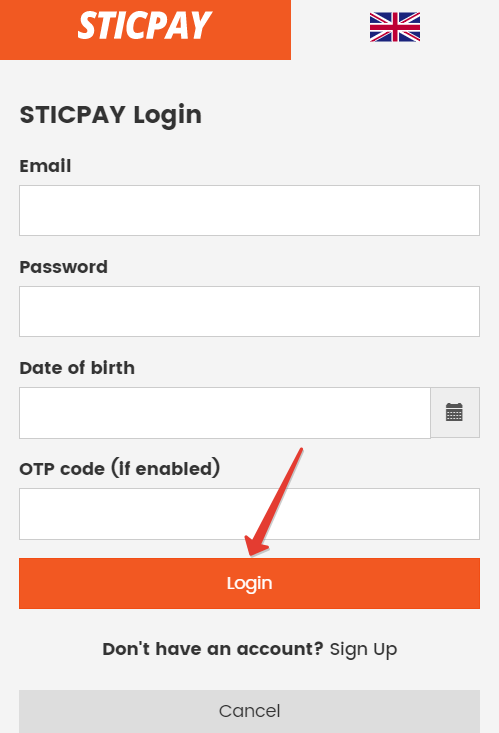Image resolution: width=499 pixels, height=733 pixels.
Task: Click the Email field label
Action: click(x=45, y=166)
